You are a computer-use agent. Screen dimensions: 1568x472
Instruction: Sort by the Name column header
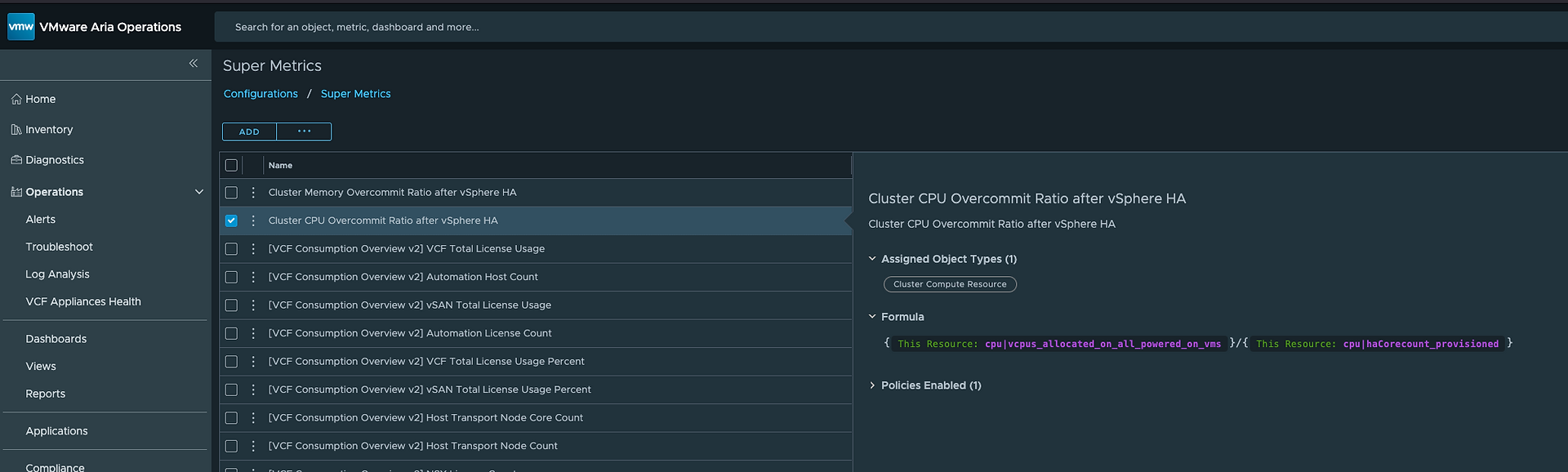(x=280, y=166)
